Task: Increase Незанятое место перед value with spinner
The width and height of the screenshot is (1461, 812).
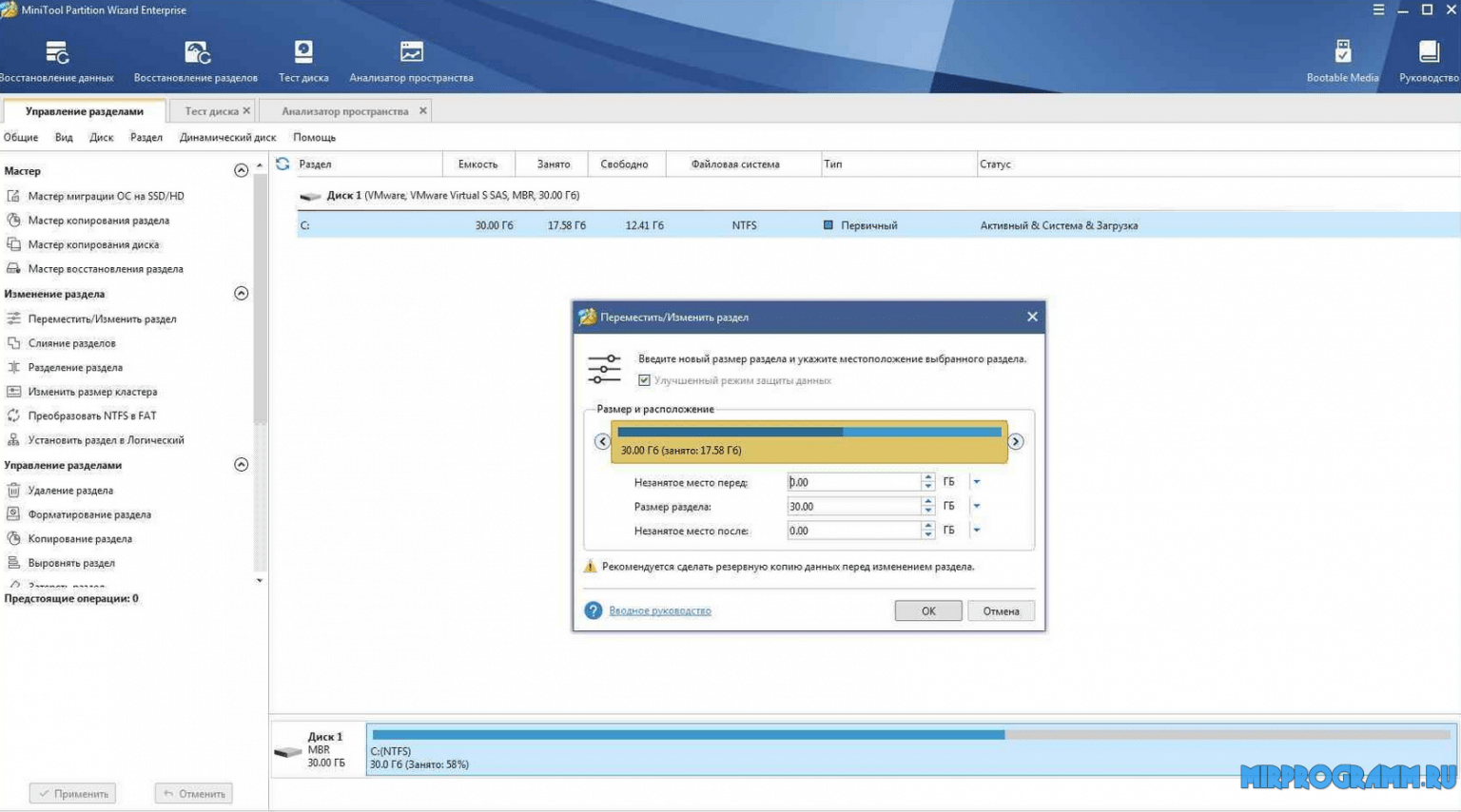Action: (x=927, y=477)
